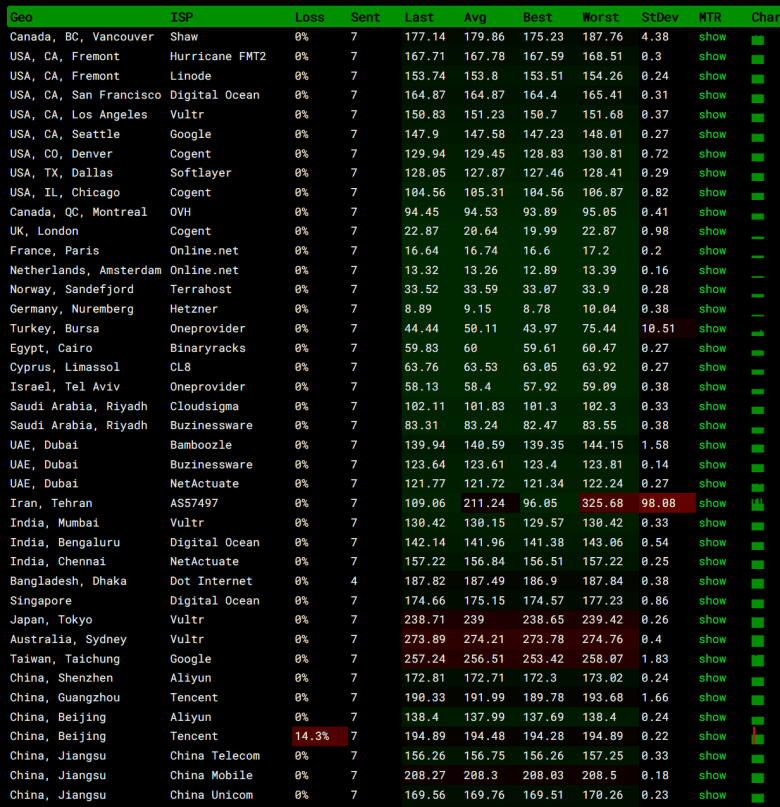Click show for Sandefjord Terrahost row
780x807 pixels.
[x=712, y=289]
